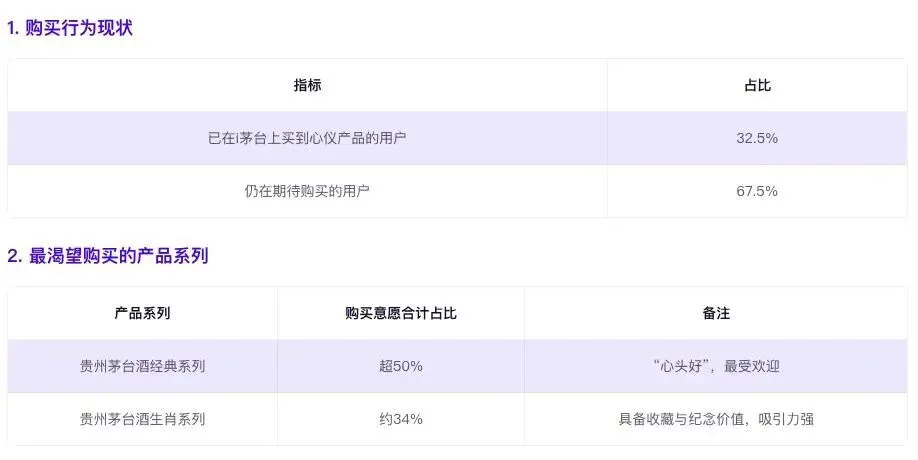Select the cell "仍在期待购买的用户"
The height and width of the screenshot is (460, 918).
tap(307, 190)
